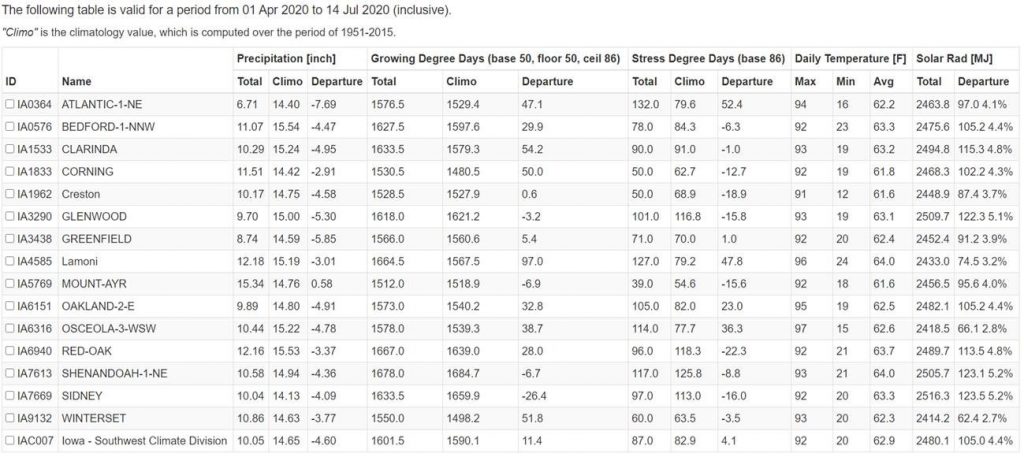Viewport: 1024px width, 461px height.
Task: Check the IAC007 Southwest Climate Division box
Action: pyautogui.click(x=10, y=441)
